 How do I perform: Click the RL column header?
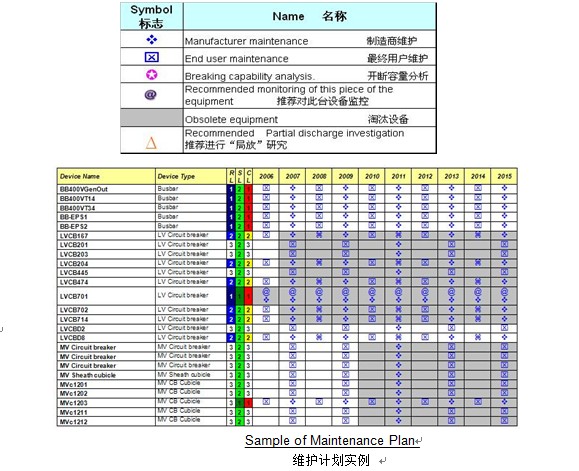pyautogui.click(x=231, y=176)
